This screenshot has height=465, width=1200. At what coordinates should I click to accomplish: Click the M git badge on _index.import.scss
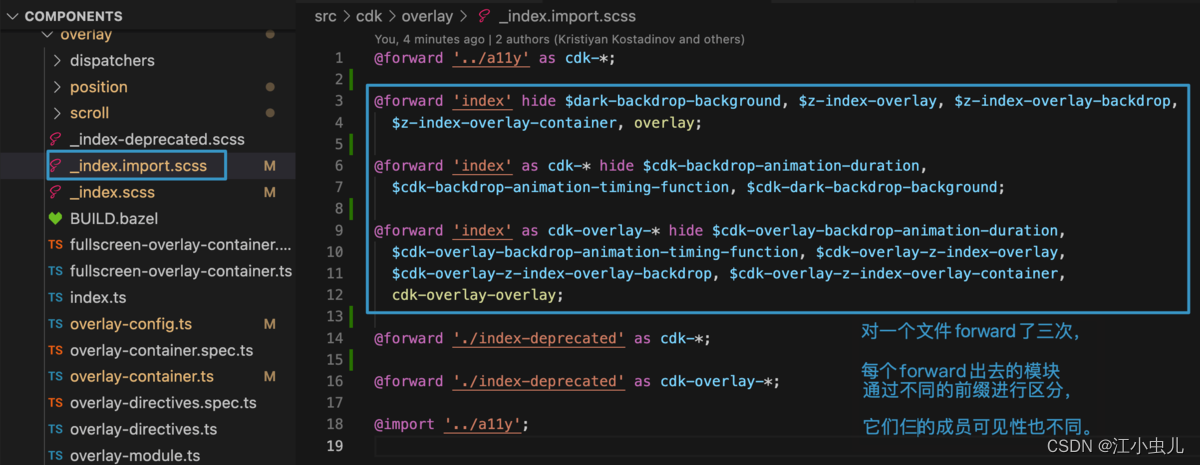[x=269, y=166]
